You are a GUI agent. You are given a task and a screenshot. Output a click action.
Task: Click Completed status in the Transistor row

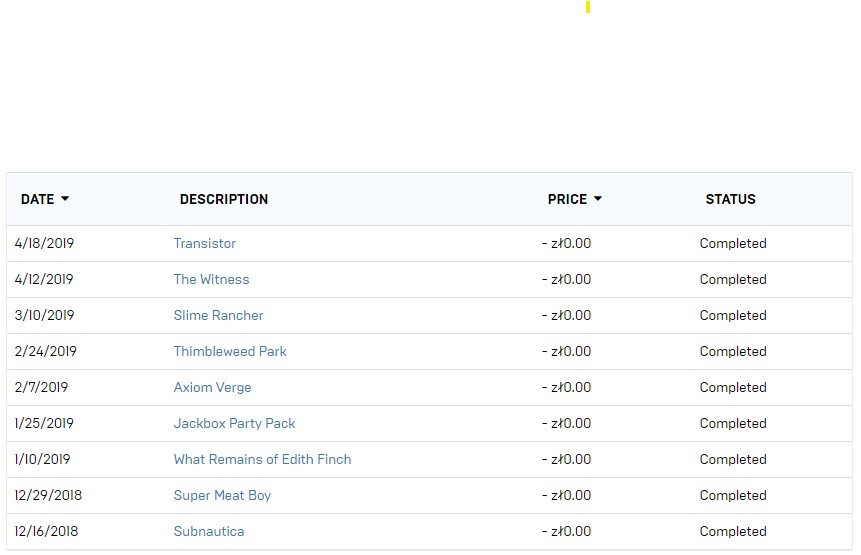click(733, 243)
